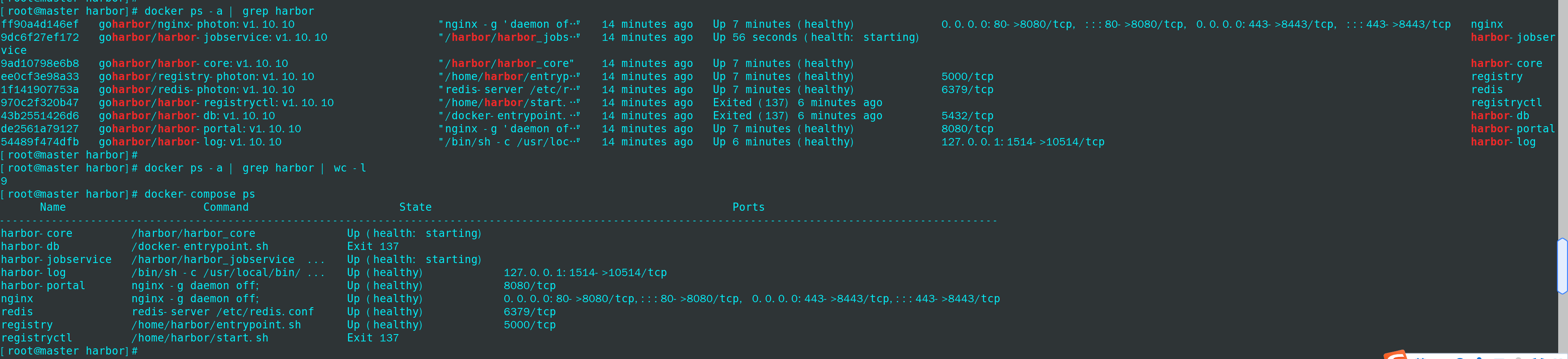The height and width of the screenshot is (359, 1568).
Task: Click 'Exited (137) 6 minutes ago' in registryctl row
Action: click(797, 103)
